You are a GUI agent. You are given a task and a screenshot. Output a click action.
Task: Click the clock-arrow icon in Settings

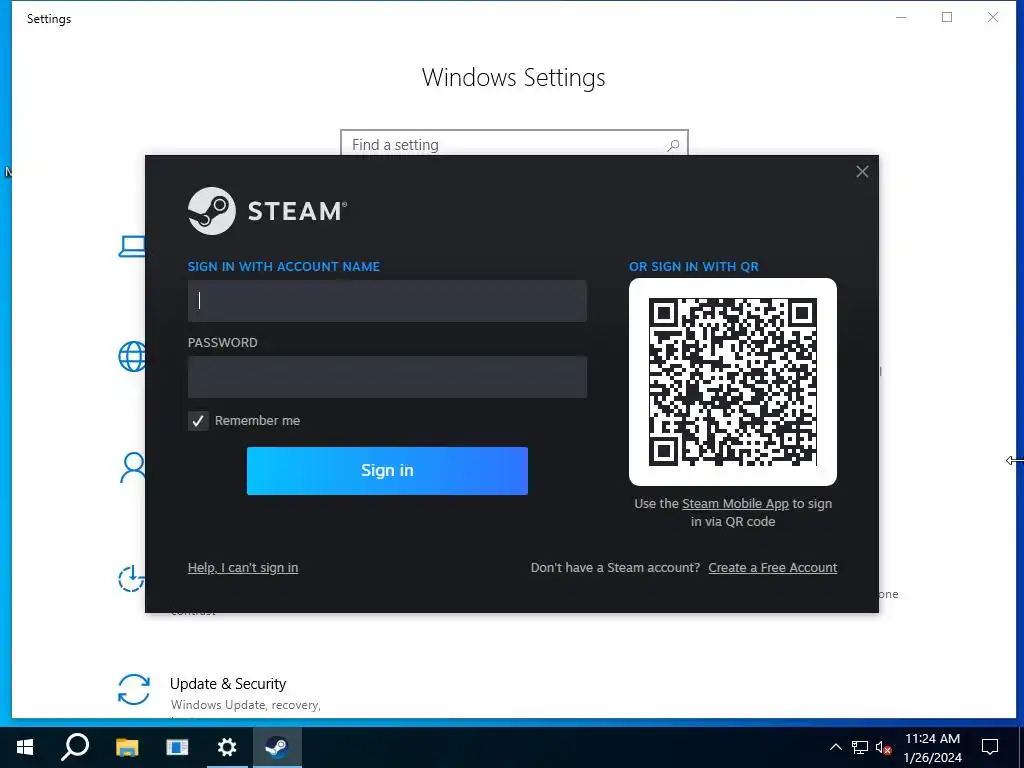coord(131,578)
